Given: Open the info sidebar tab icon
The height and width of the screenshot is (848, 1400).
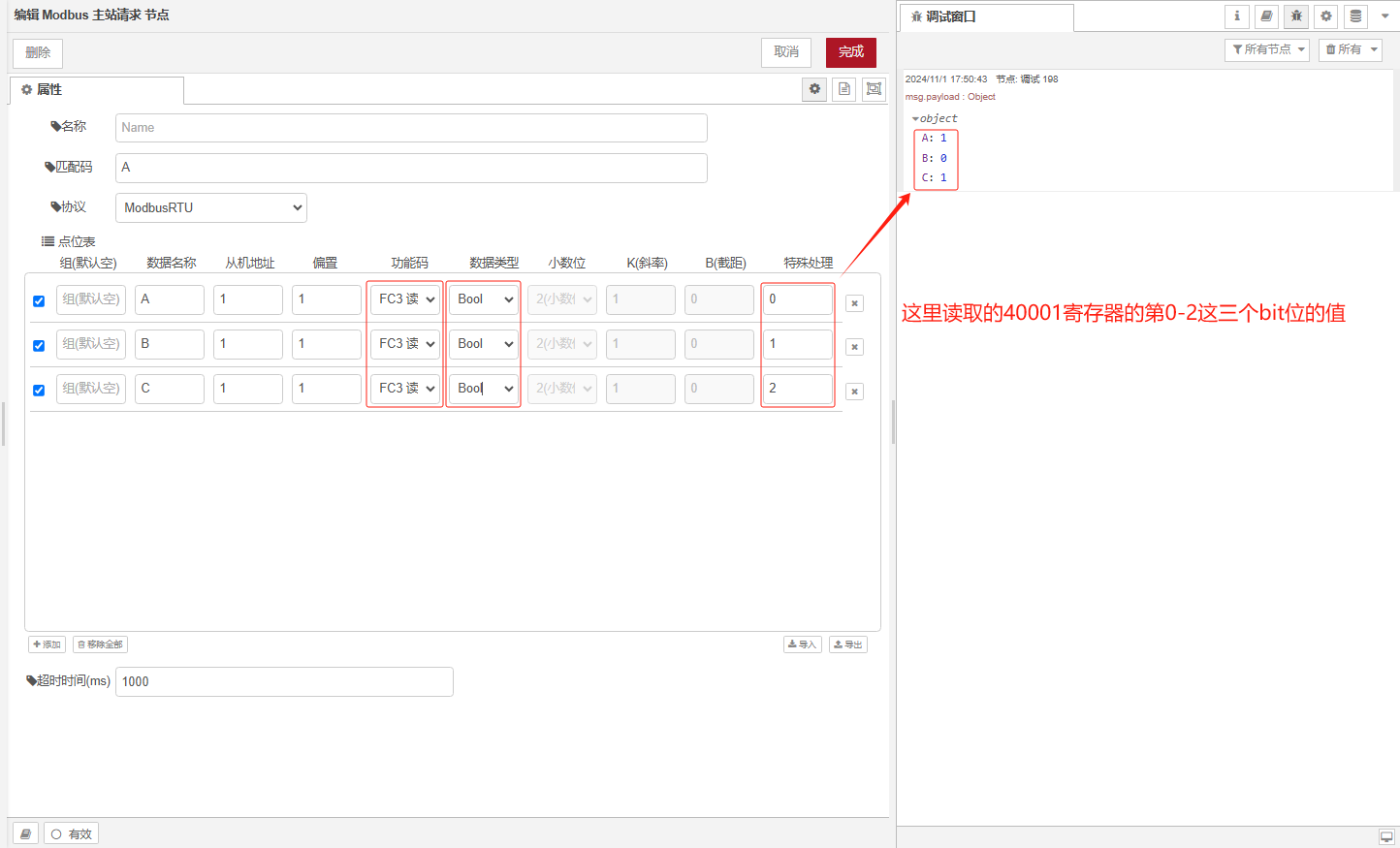Looking at the screenshot, I should 1236,16.
